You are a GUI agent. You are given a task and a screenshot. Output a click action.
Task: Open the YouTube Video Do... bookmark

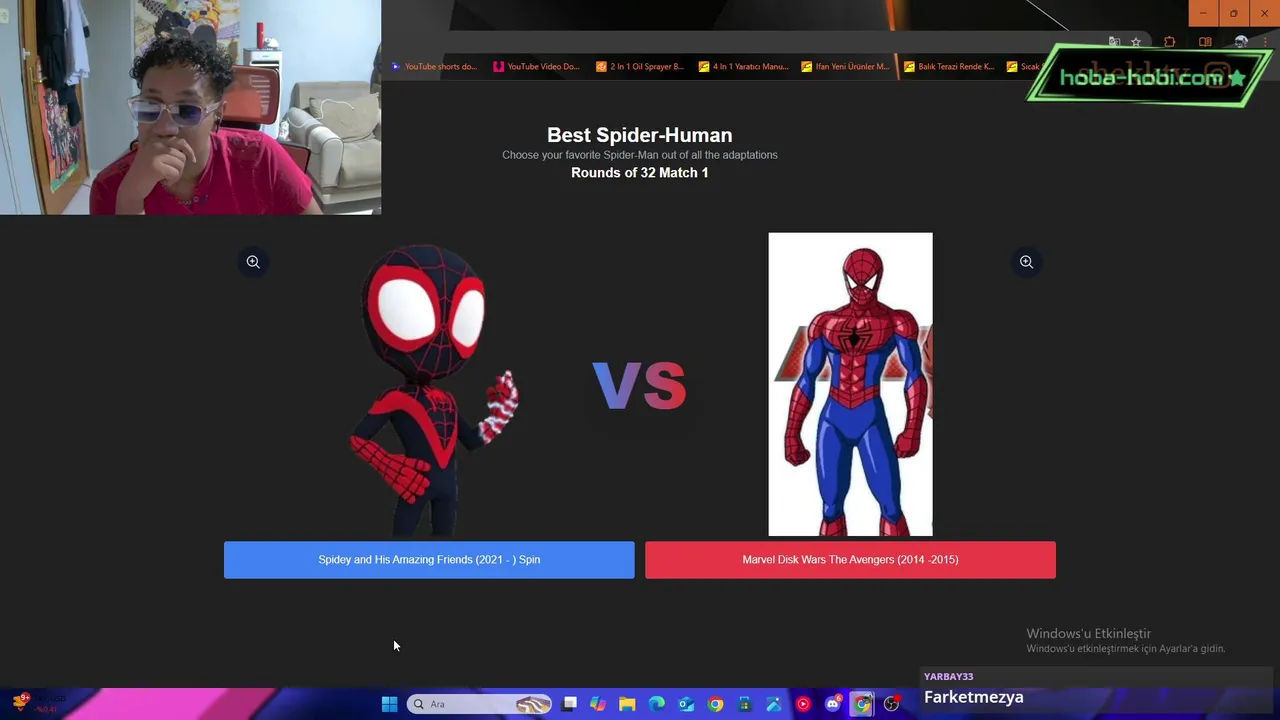[x=537, y=67]
